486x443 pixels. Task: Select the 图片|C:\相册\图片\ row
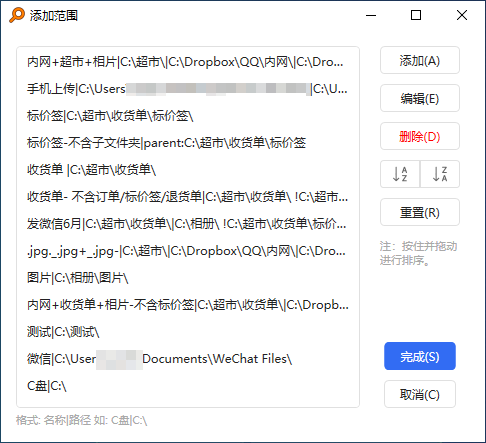tap(188, 278)
